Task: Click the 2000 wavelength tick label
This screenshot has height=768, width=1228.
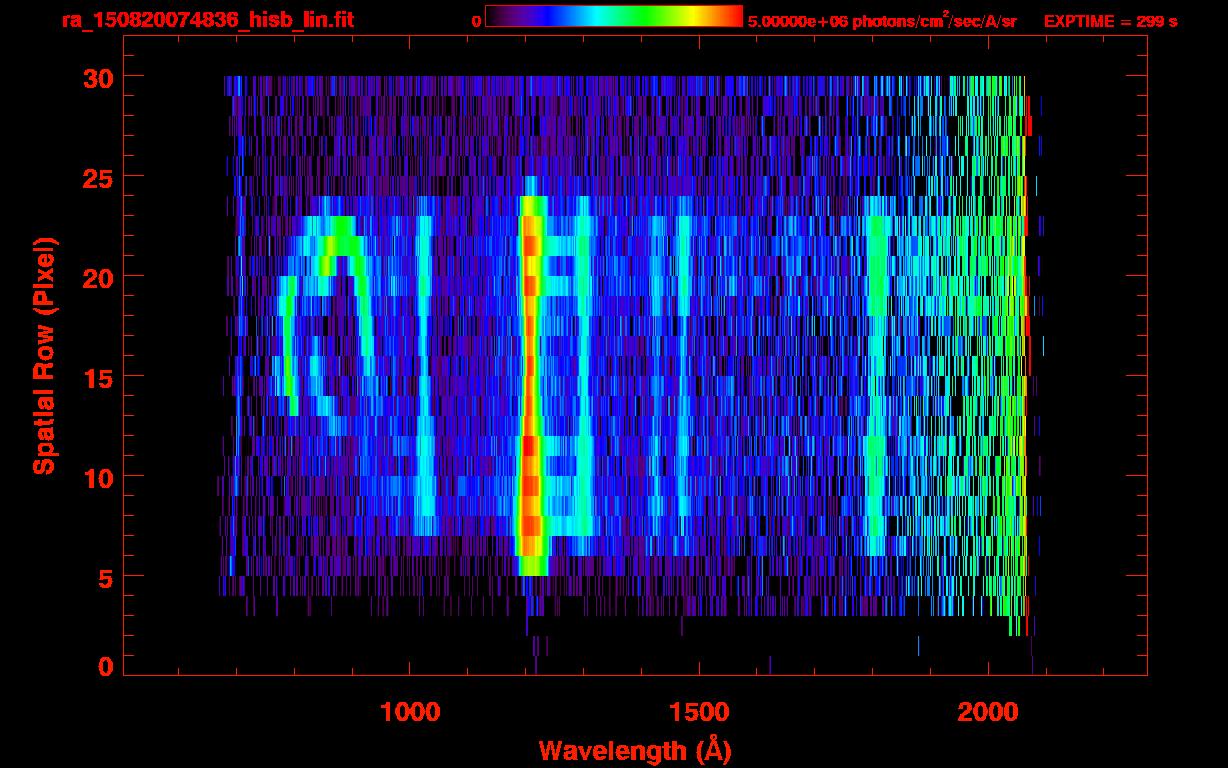Action: pos(988,711)
